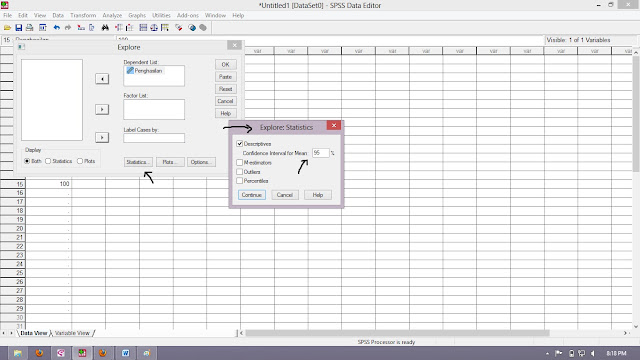Switch to the Data View tab

[34, 333]
